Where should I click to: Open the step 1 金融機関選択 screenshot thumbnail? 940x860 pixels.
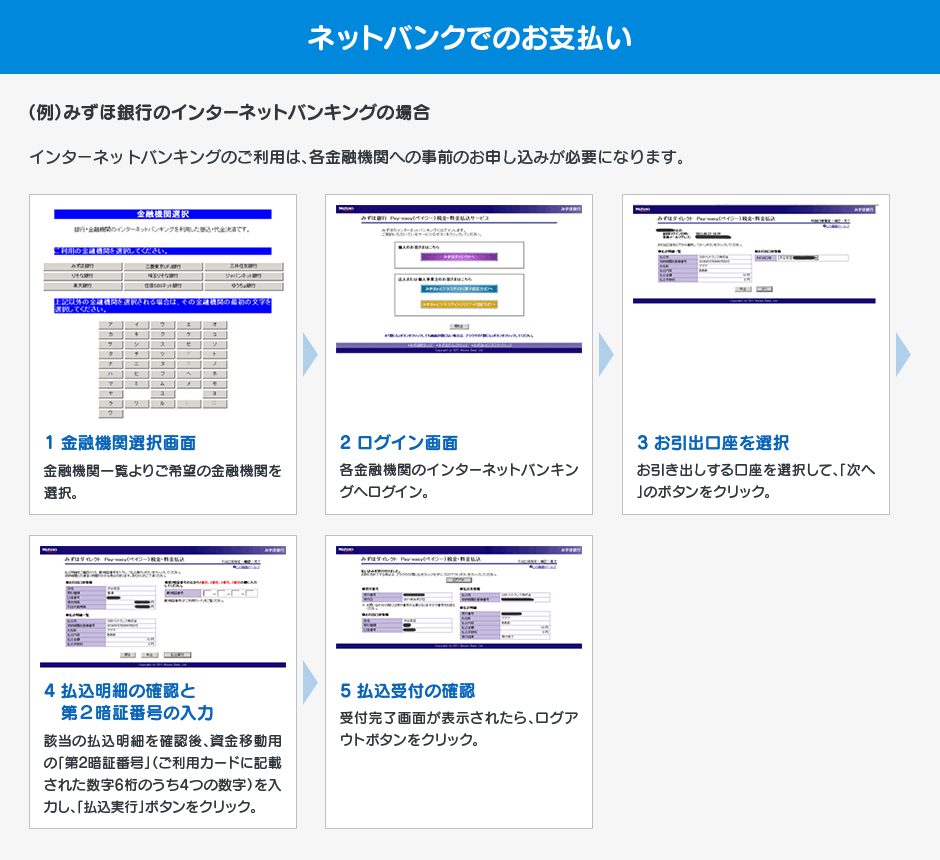tap(163, 311)
